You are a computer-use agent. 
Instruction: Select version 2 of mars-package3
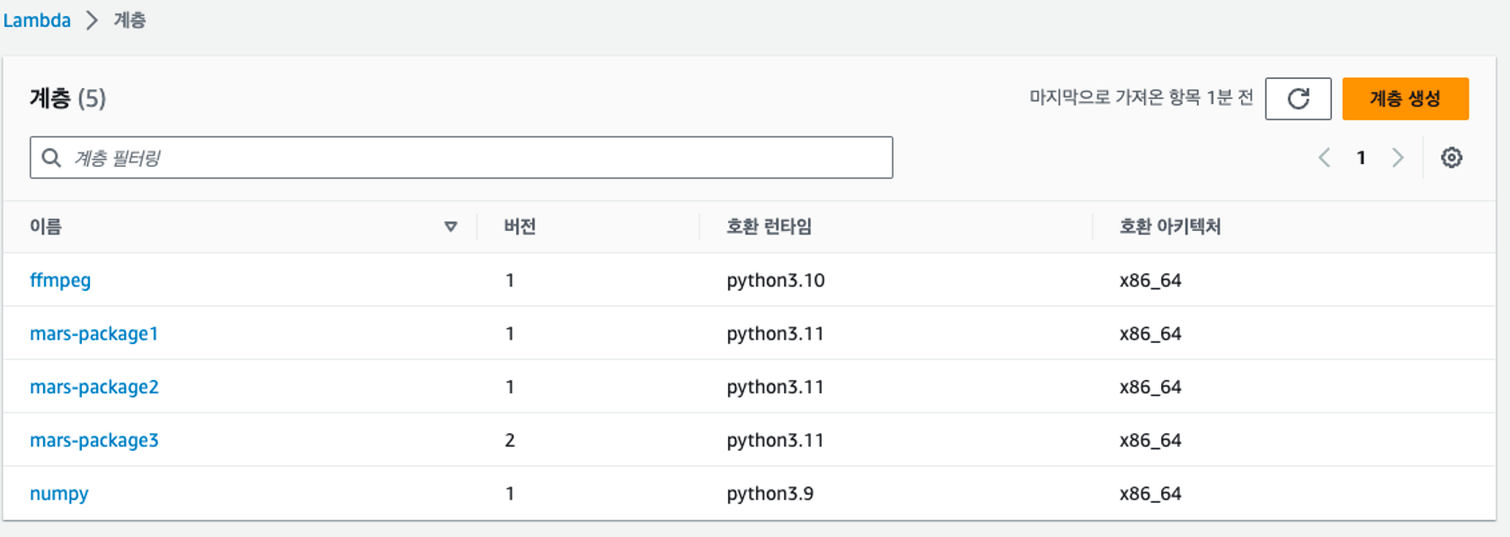pos(510,440)
